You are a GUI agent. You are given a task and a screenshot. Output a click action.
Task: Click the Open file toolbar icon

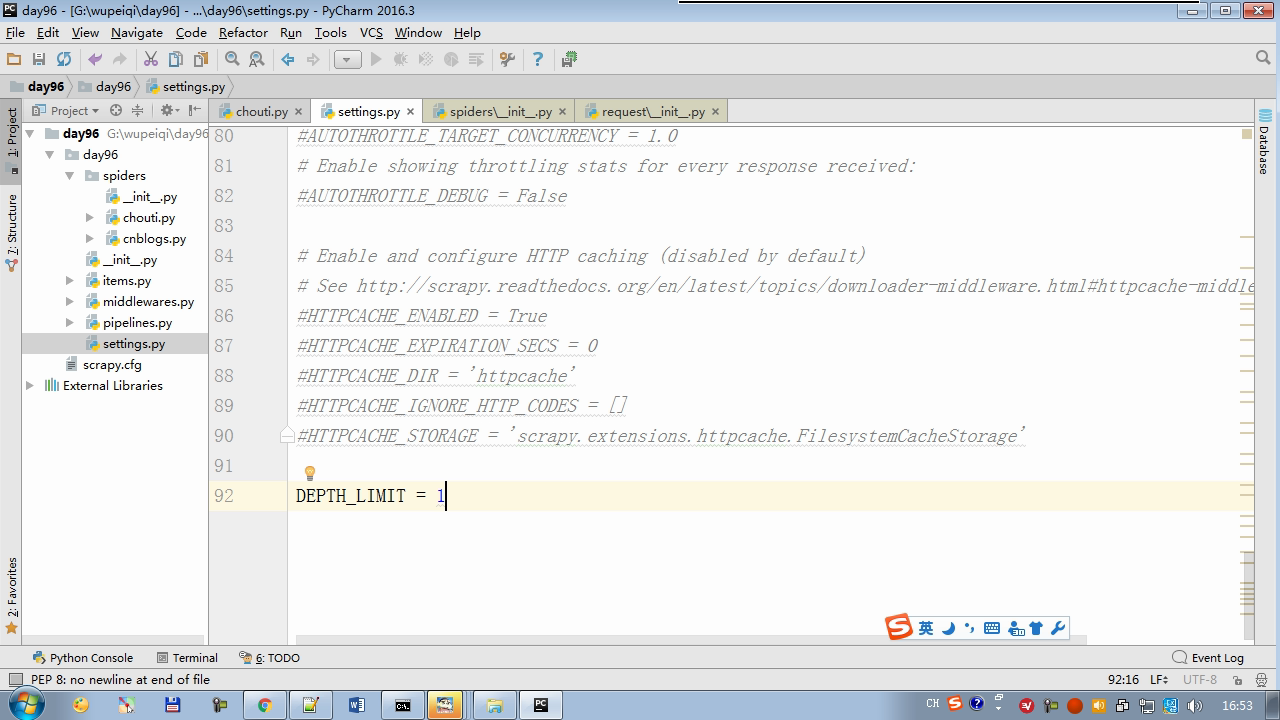pyautogui.click(x=14, y=59)
